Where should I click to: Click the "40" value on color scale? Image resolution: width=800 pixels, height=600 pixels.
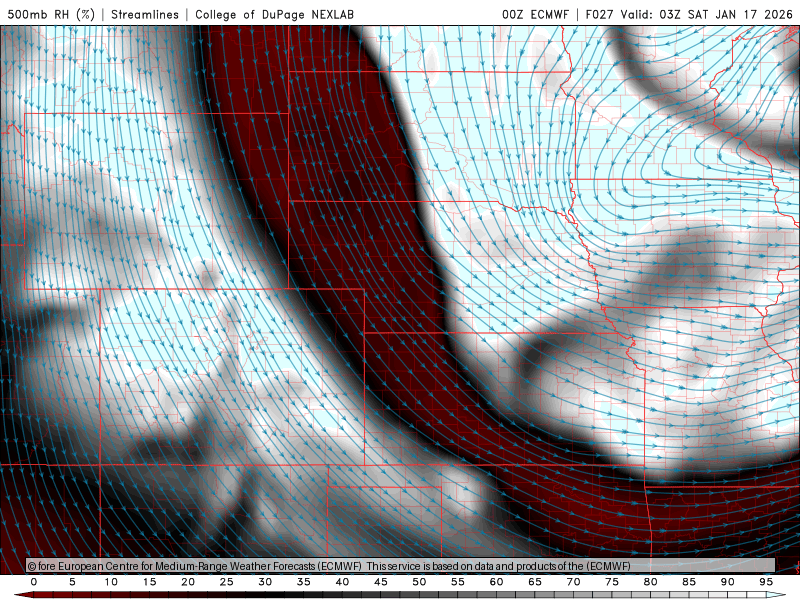click(342, 582)
